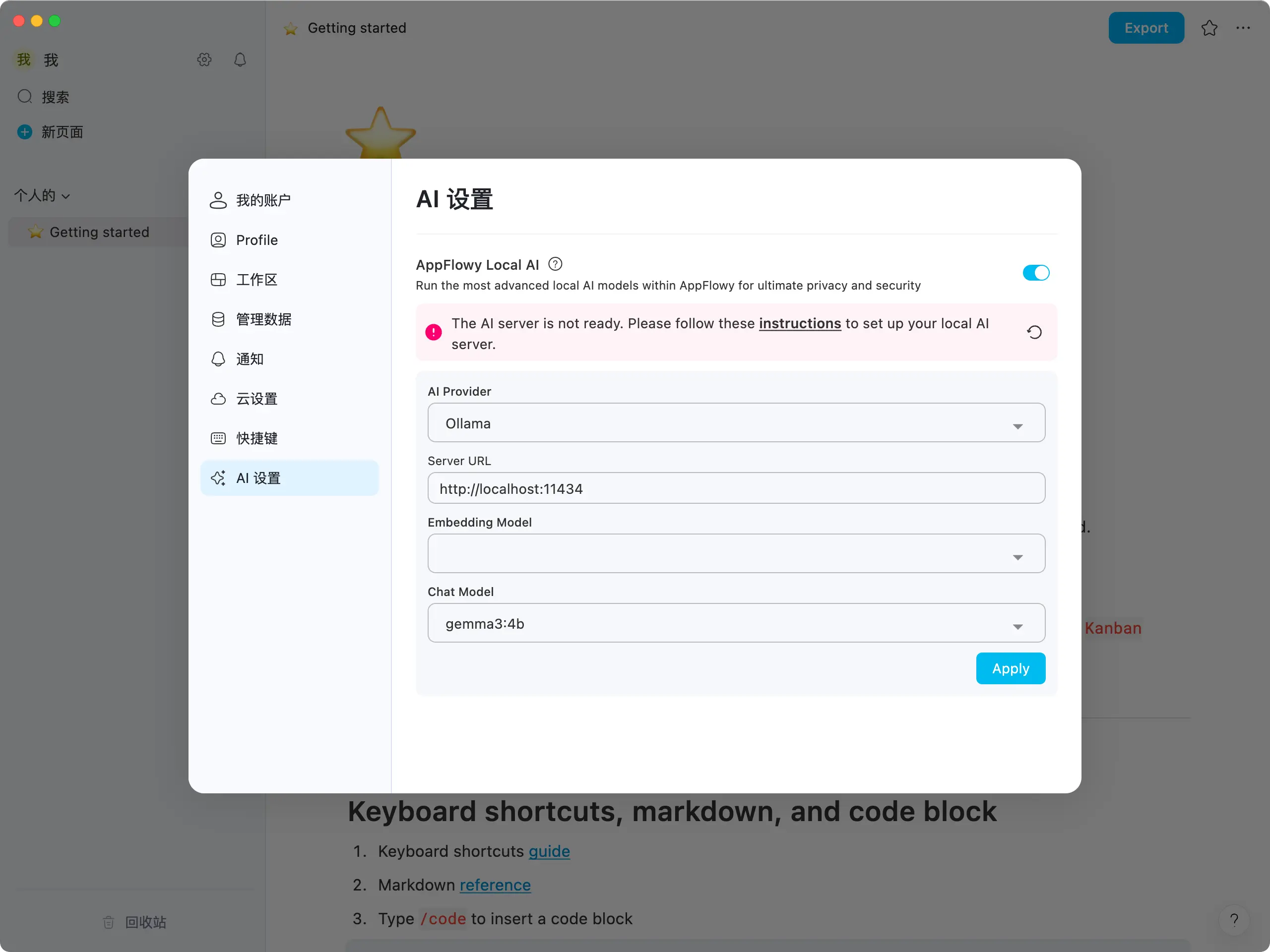Click the help icon next to AppFlowy Local AI
This screenshot has height=952, width=1270.
pos(555,265)
